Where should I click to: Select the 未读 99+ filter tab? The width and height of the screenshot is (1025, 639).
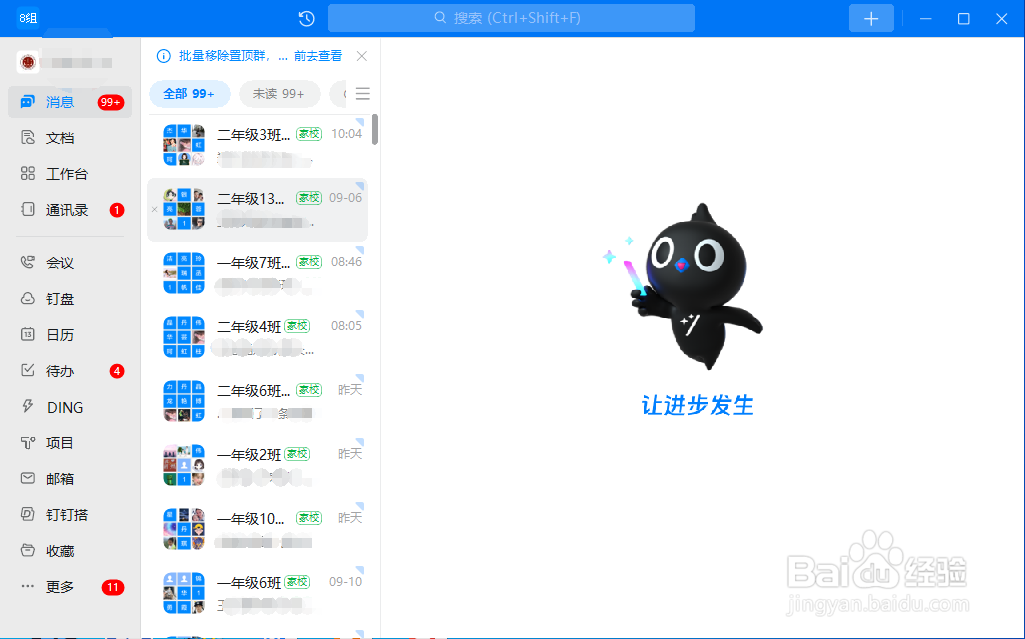click(279, 94)
